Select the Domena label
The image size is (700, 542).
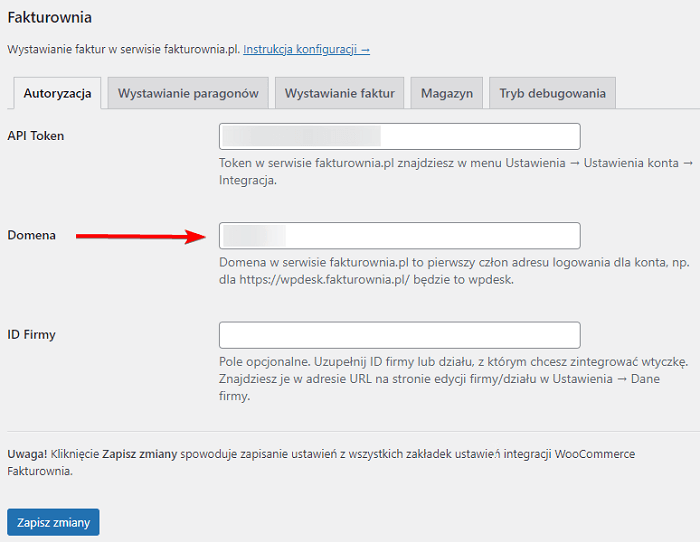click(x=31, y=235)
